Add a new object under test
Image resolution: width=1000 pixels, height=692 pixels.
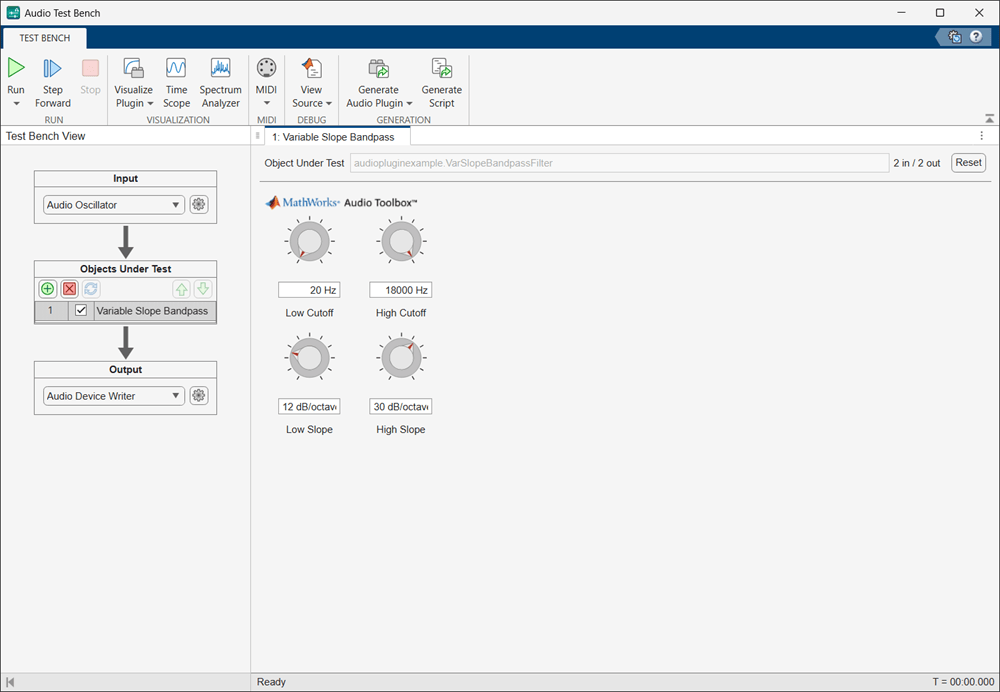[x=47, y=289]
